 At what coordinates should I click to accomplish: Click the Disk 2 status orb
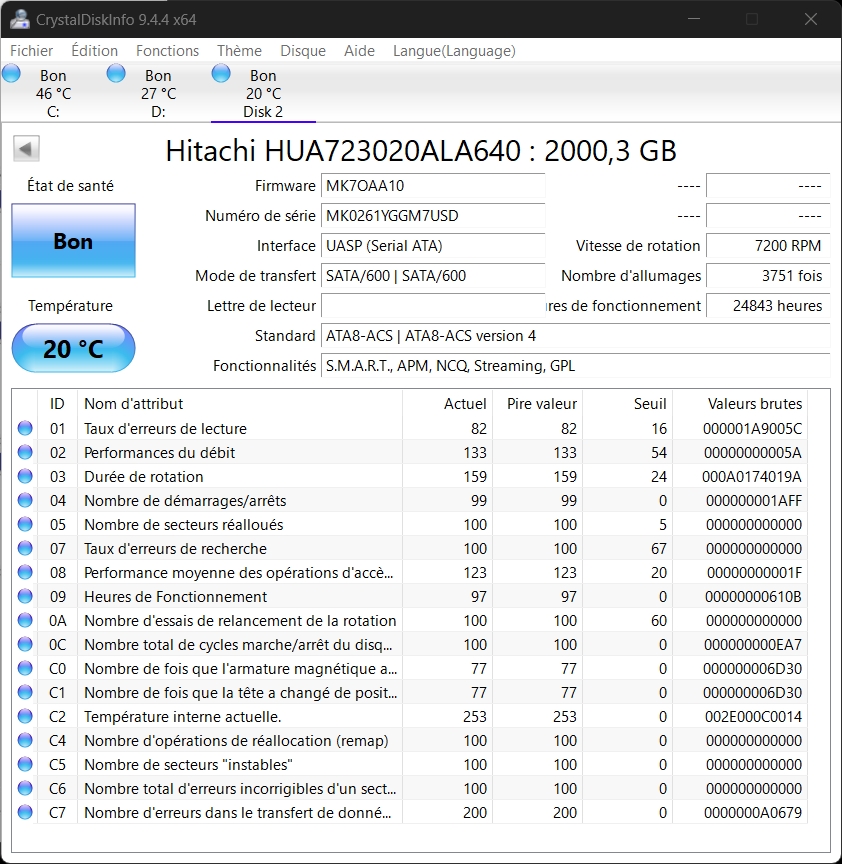coord(221,73)
